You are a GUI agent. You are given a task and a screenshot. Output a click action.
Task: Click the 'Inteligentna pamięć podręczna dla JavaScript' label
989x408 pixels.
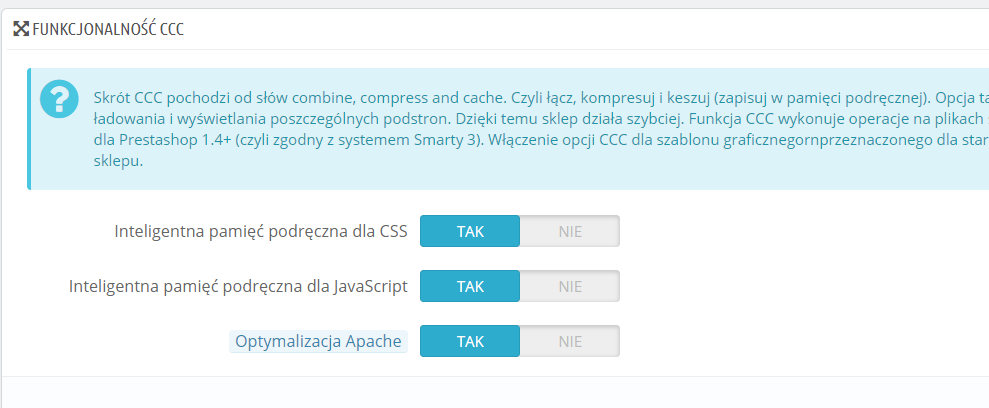pyautogui.click(x=238, y=286)
